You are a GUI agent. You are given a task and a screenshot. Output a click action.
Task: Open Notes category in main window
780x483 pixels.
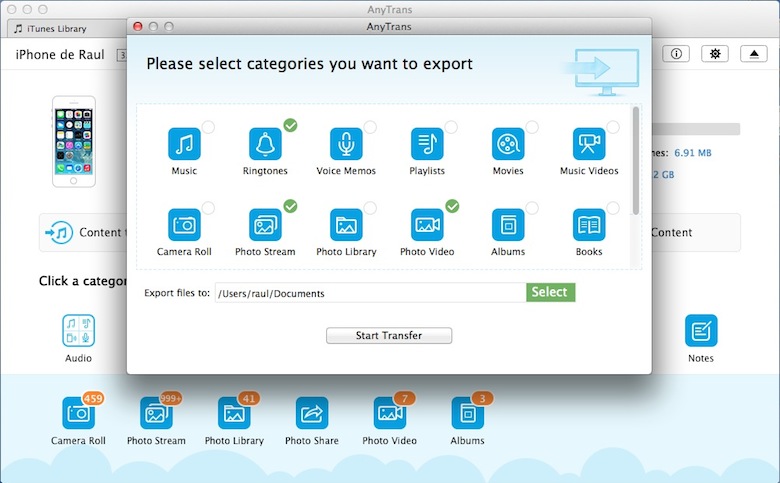pos(701,330)
